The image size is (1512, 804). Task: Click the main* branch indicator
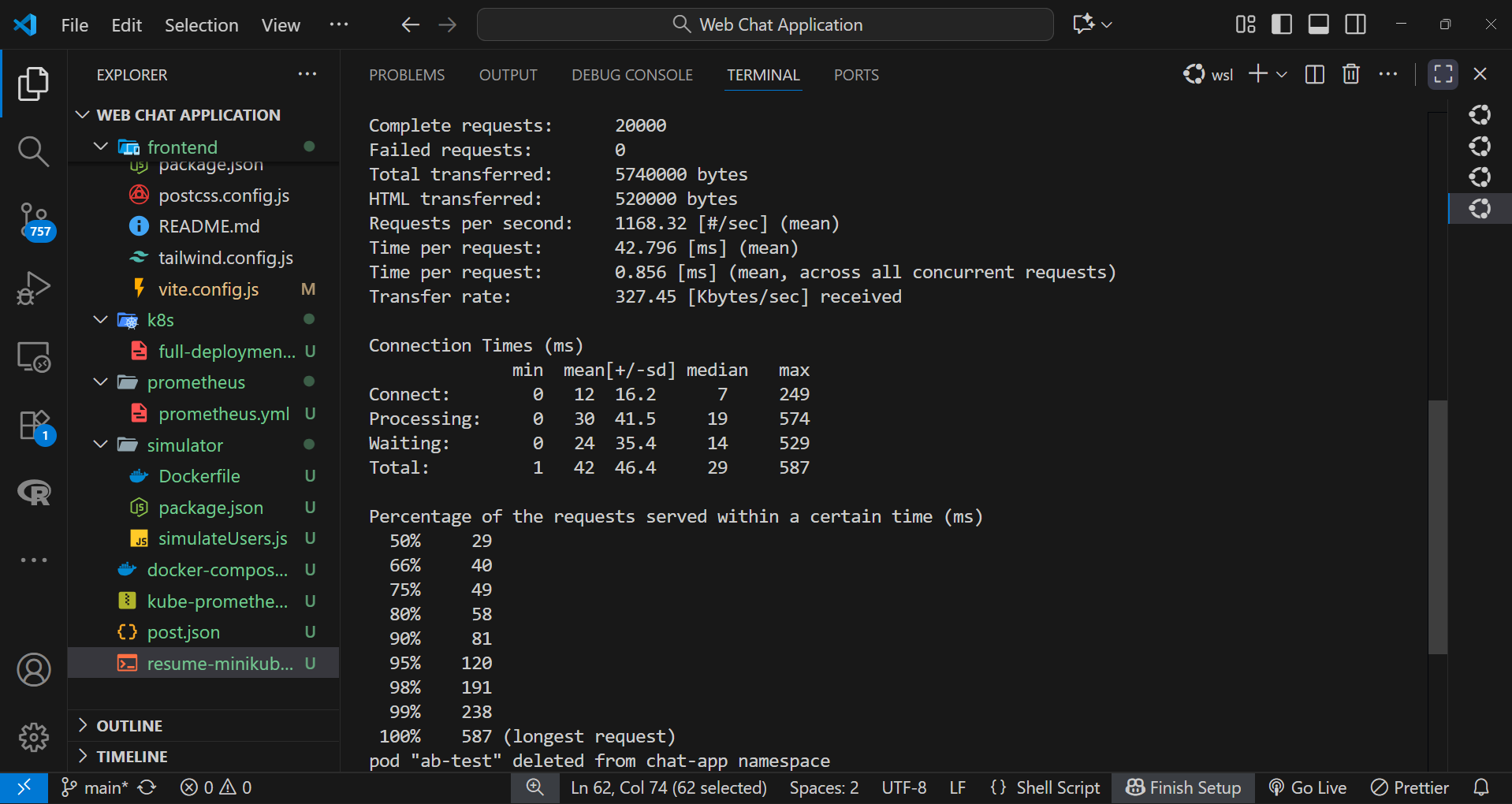point(95,787)
